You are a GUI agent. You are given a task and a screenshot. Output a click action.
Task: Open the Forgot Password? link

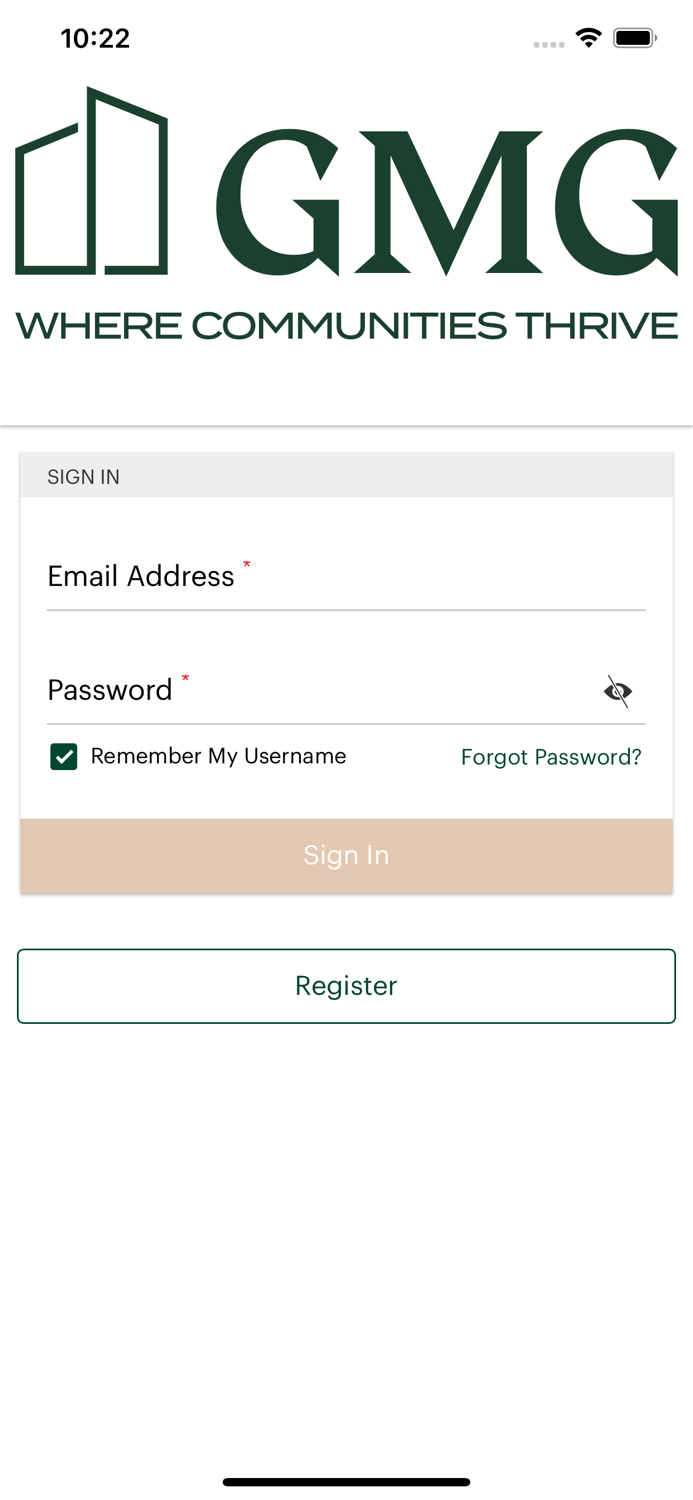[x=551, y=757]
